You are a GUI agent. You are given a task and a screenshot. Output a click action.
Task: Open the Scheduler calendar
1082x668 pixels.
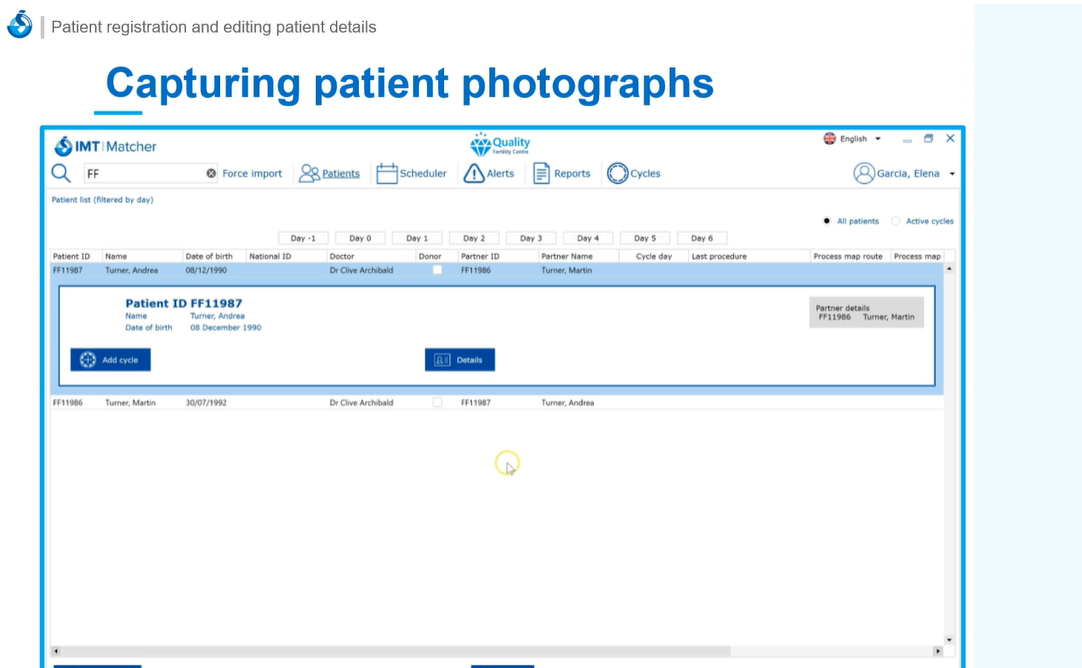(x=411, y=174)
